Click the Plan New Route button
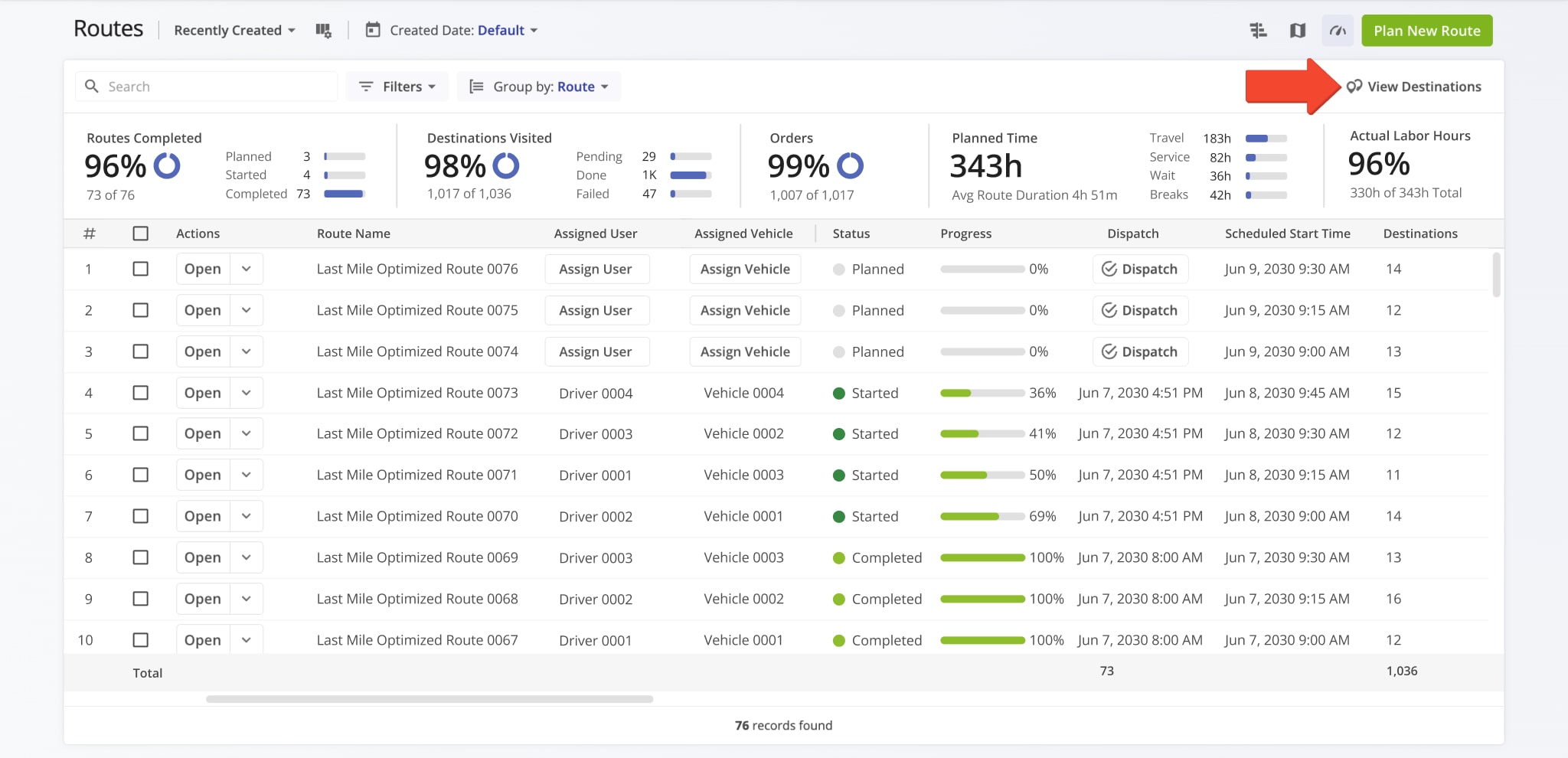Screen dimensions: 1568x758 pyautogui.click(x=1426, y=31)
